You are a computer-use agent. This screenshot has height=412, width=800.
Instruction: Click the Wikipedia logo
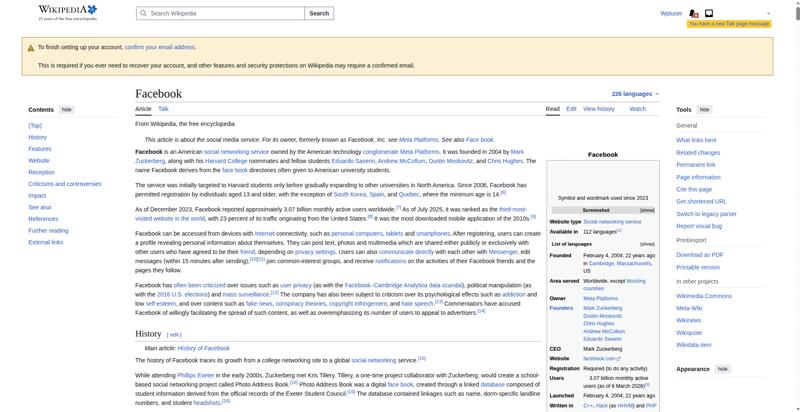click(67, 12)
